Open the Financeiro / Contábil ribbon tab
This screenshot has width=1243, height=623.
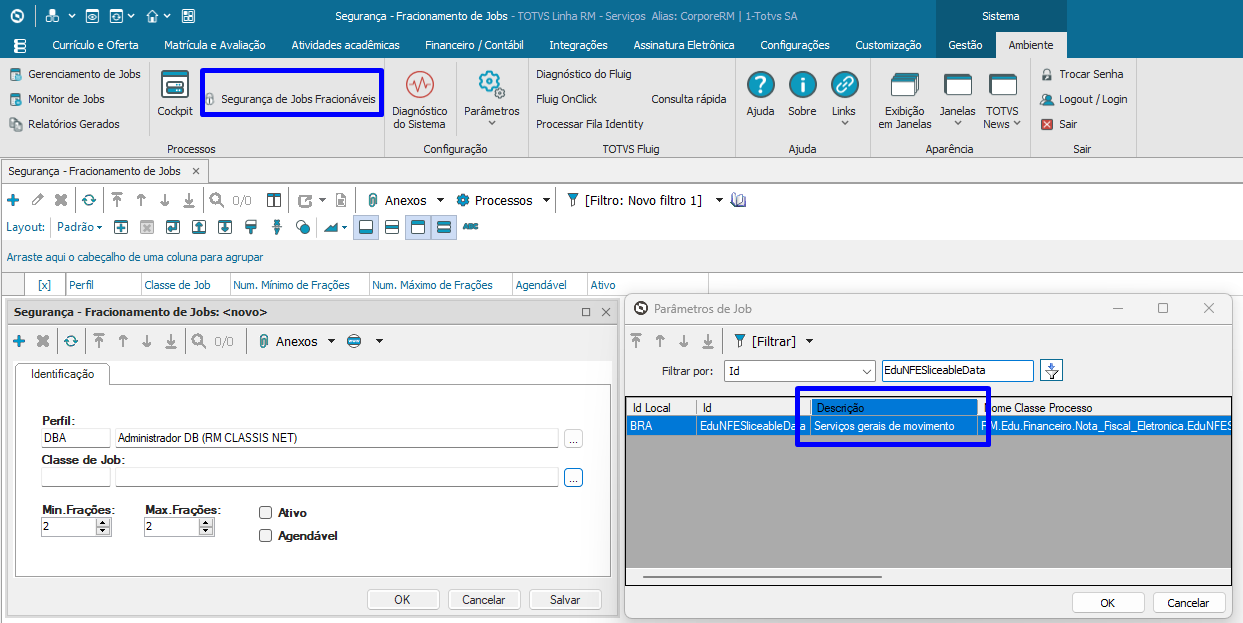[x=474, y=45]
